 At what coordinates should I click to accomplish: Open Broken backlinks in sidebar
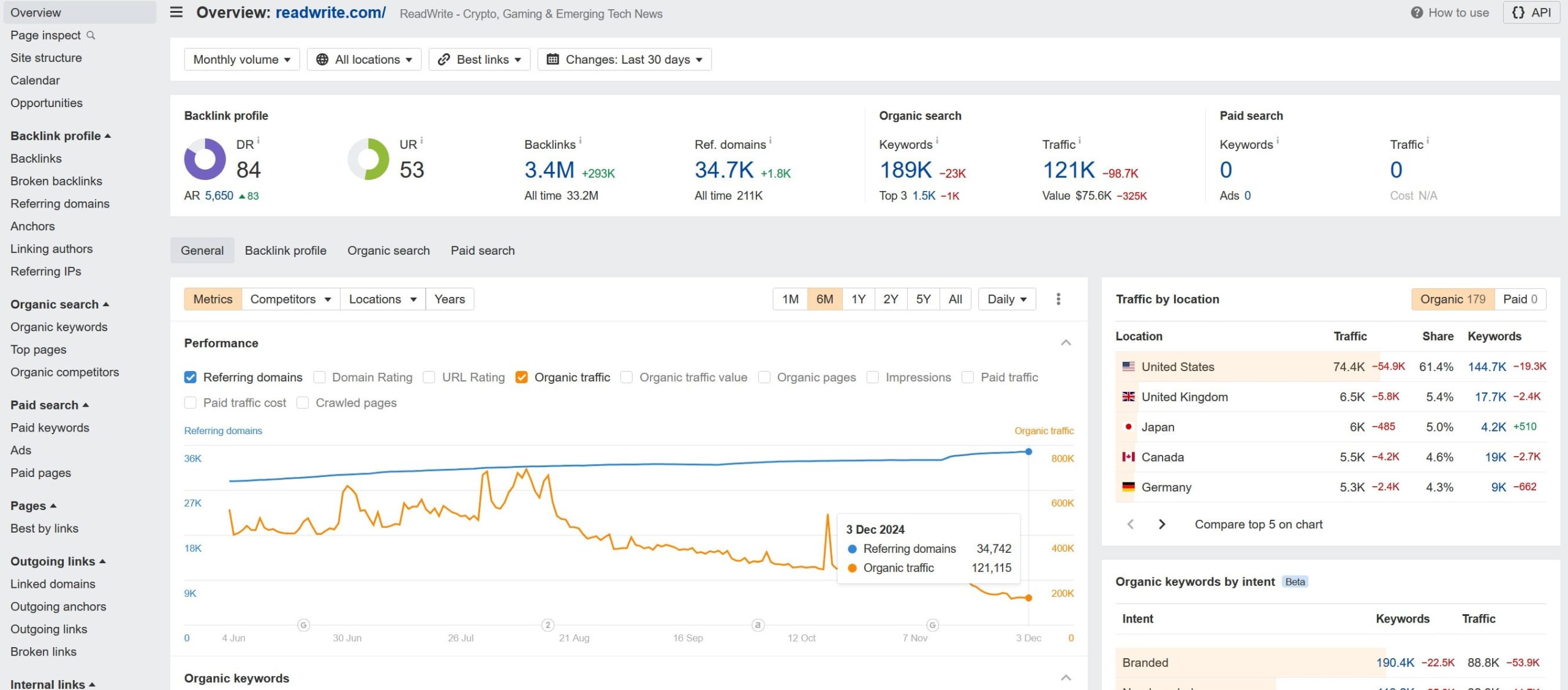(x=56, y=181)
